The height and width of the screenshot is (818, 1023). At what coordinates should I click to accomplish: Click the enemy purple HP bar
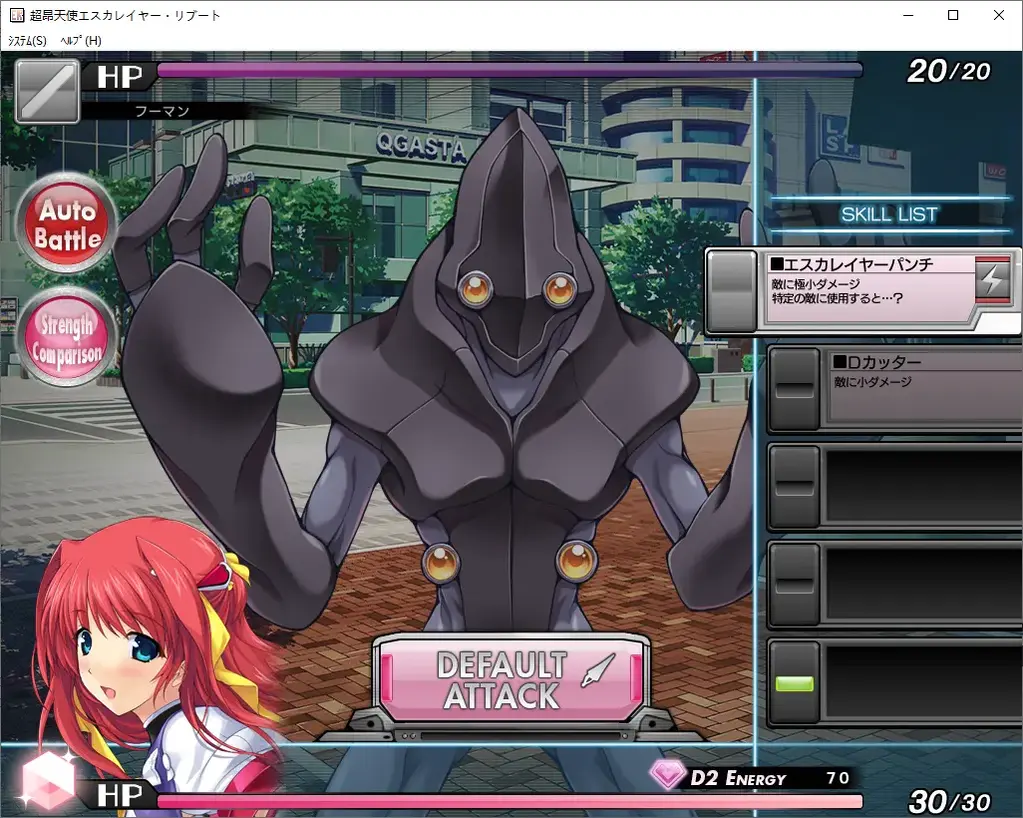(510, 70)
